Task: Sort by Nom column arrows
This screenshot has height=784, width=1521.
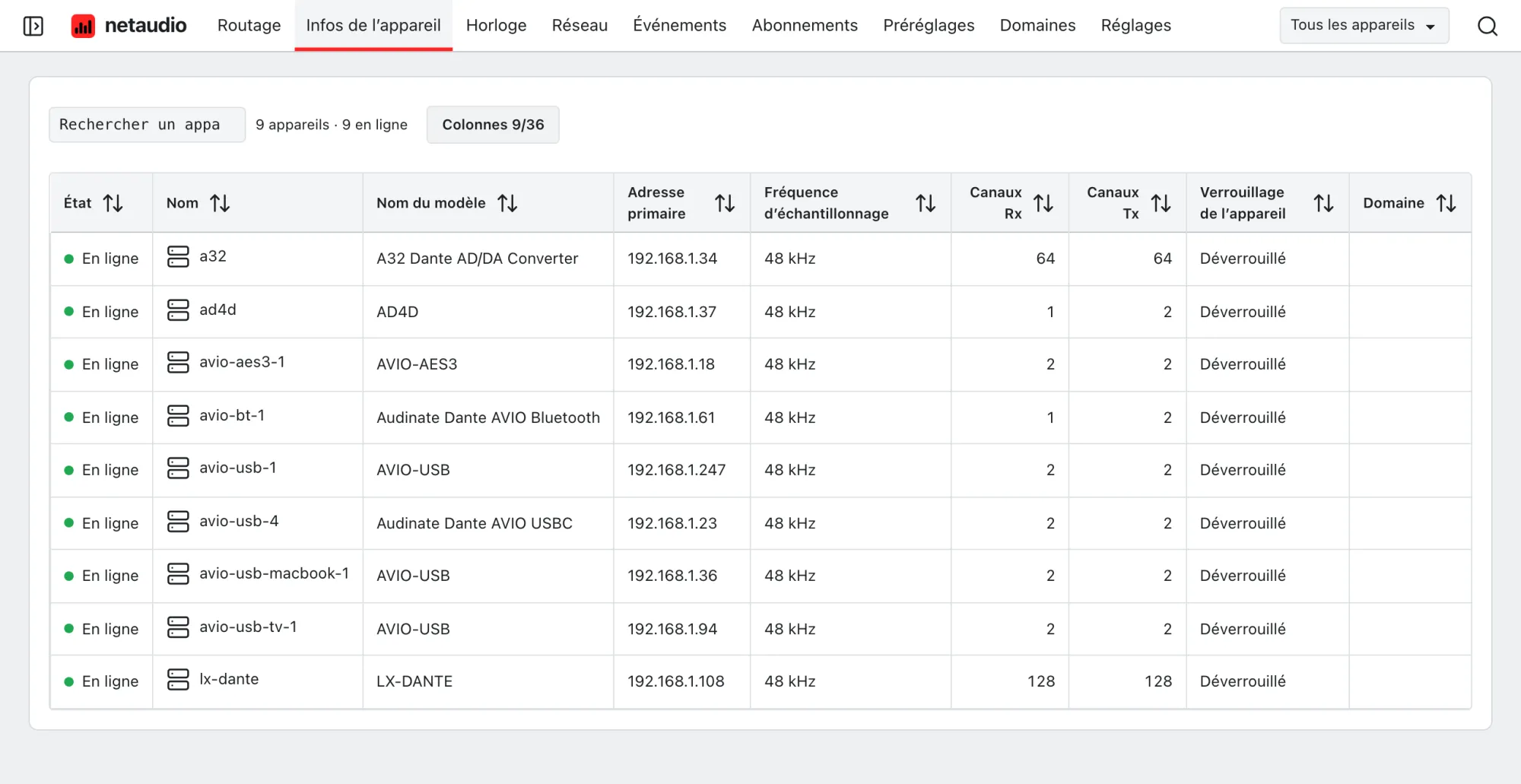Action: click(220, 203)
